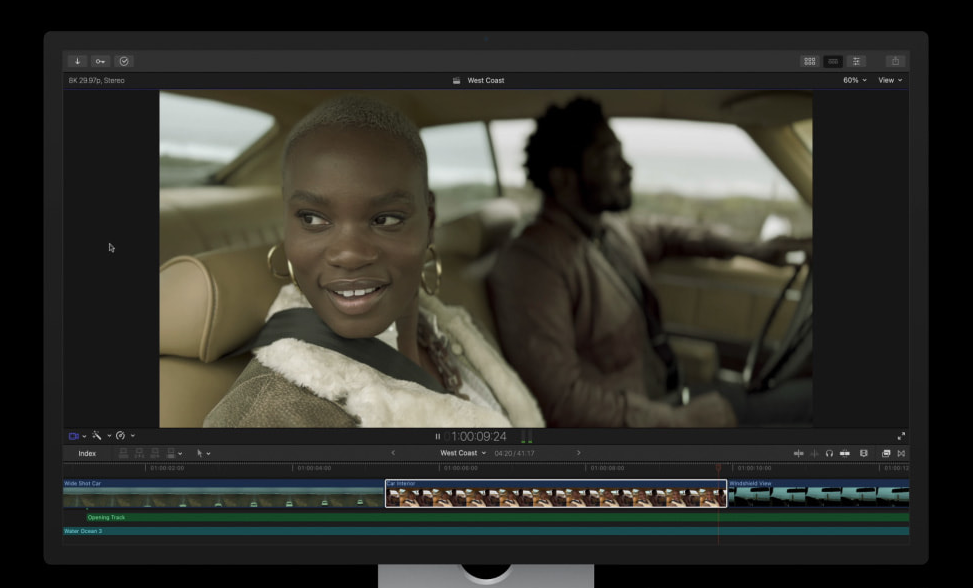Show the browser grid layout icon
Viewport: 973px width, 588px height.
click(809, 61)
